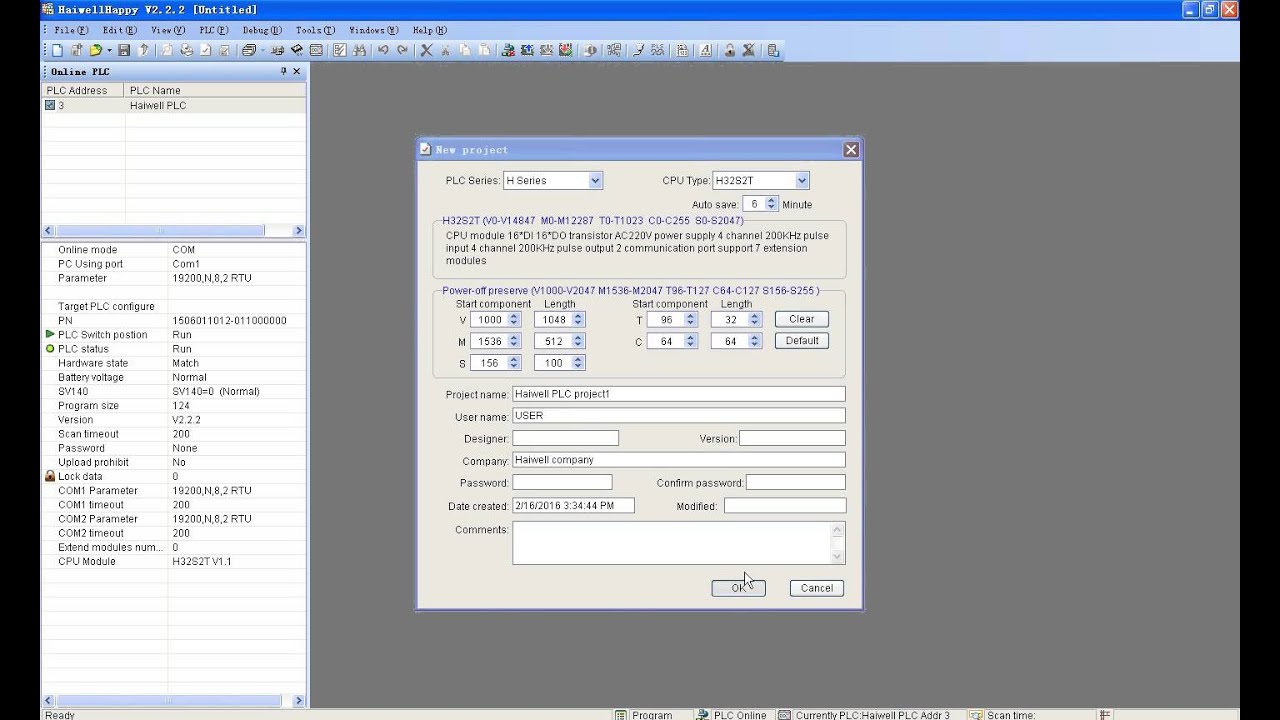The image size is (1280, 720).
Task: Click the font letter A toolbar icon
Action: 705,50
